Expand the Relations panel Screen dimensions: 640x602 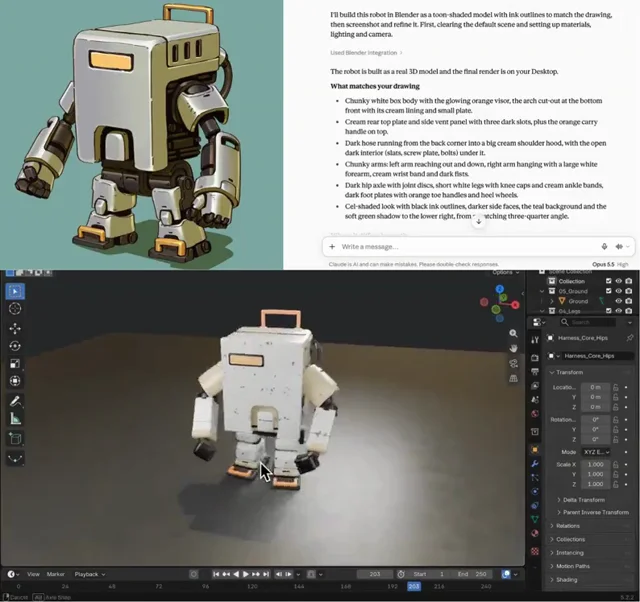[x=564, y=526]
